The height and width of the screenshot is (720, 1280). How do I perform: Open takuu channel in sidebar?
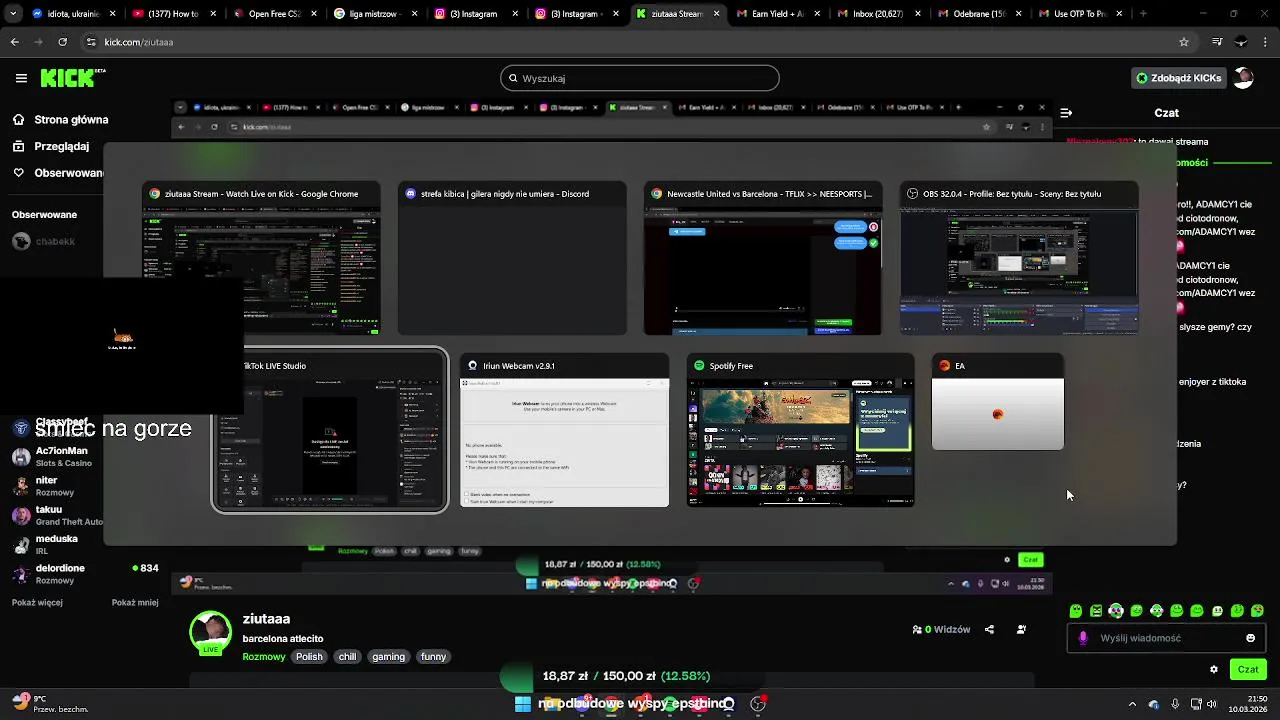(x=58, y=515)
